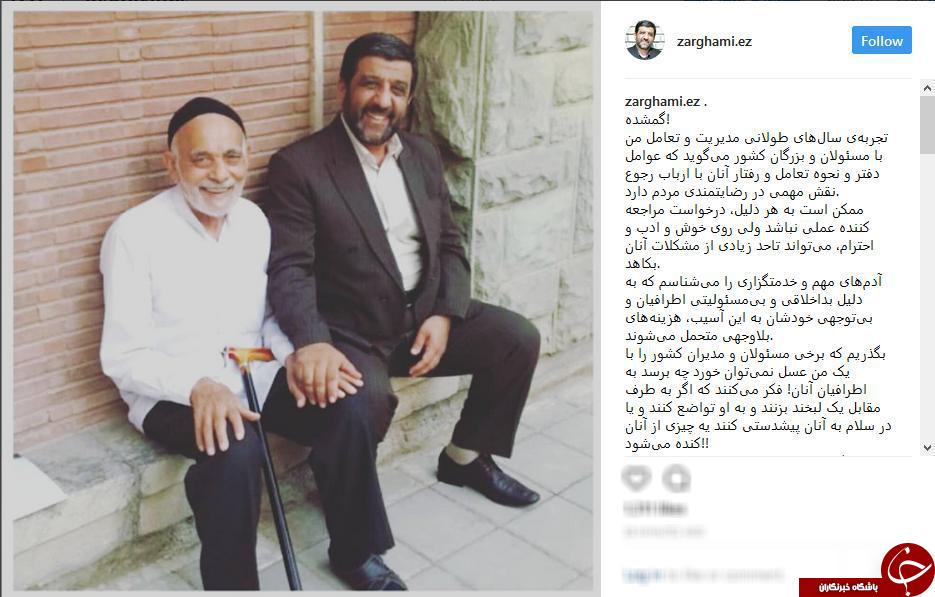The height and width of the screenshot is (597, 935).
Task: Click the scrollbar down arrow in caption panel
Action: pos(927,448)
